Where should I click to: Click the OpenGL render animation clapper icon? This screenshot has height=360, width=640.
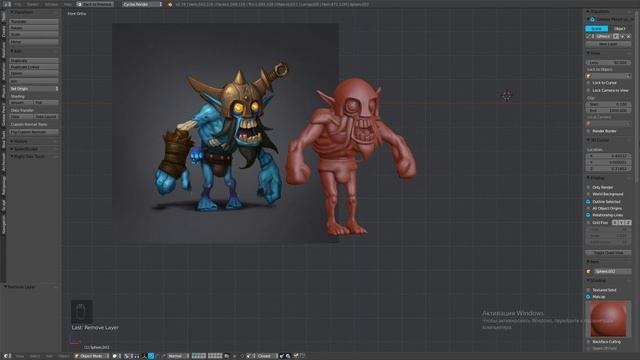(303, 356)
